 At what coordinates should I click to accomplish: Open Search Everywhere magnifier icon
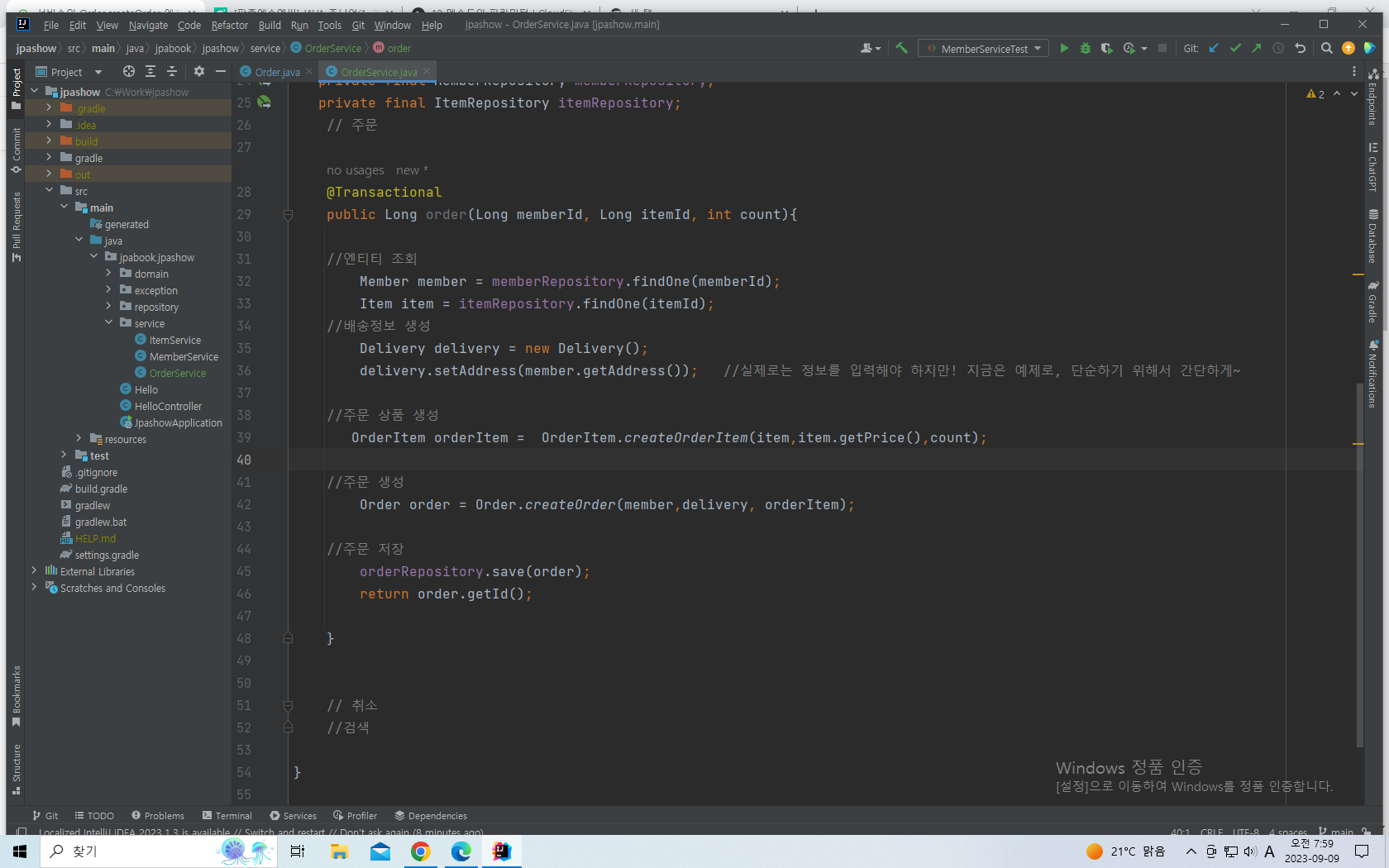pyautogui.click(x=1326, y=49)
